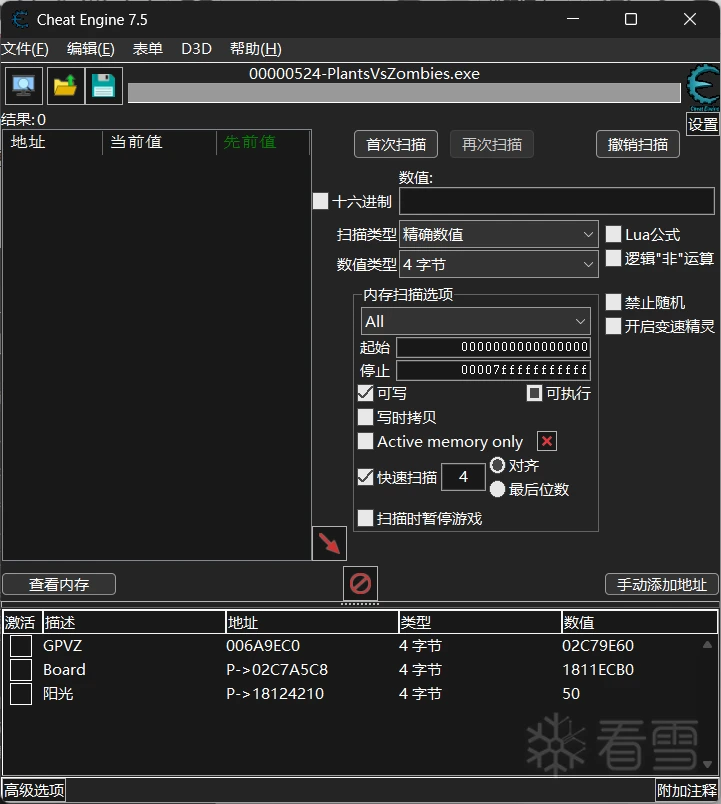721x804 pixels.
Task: Open 高级选项 advanced options
Action: [x=34, y=790]
